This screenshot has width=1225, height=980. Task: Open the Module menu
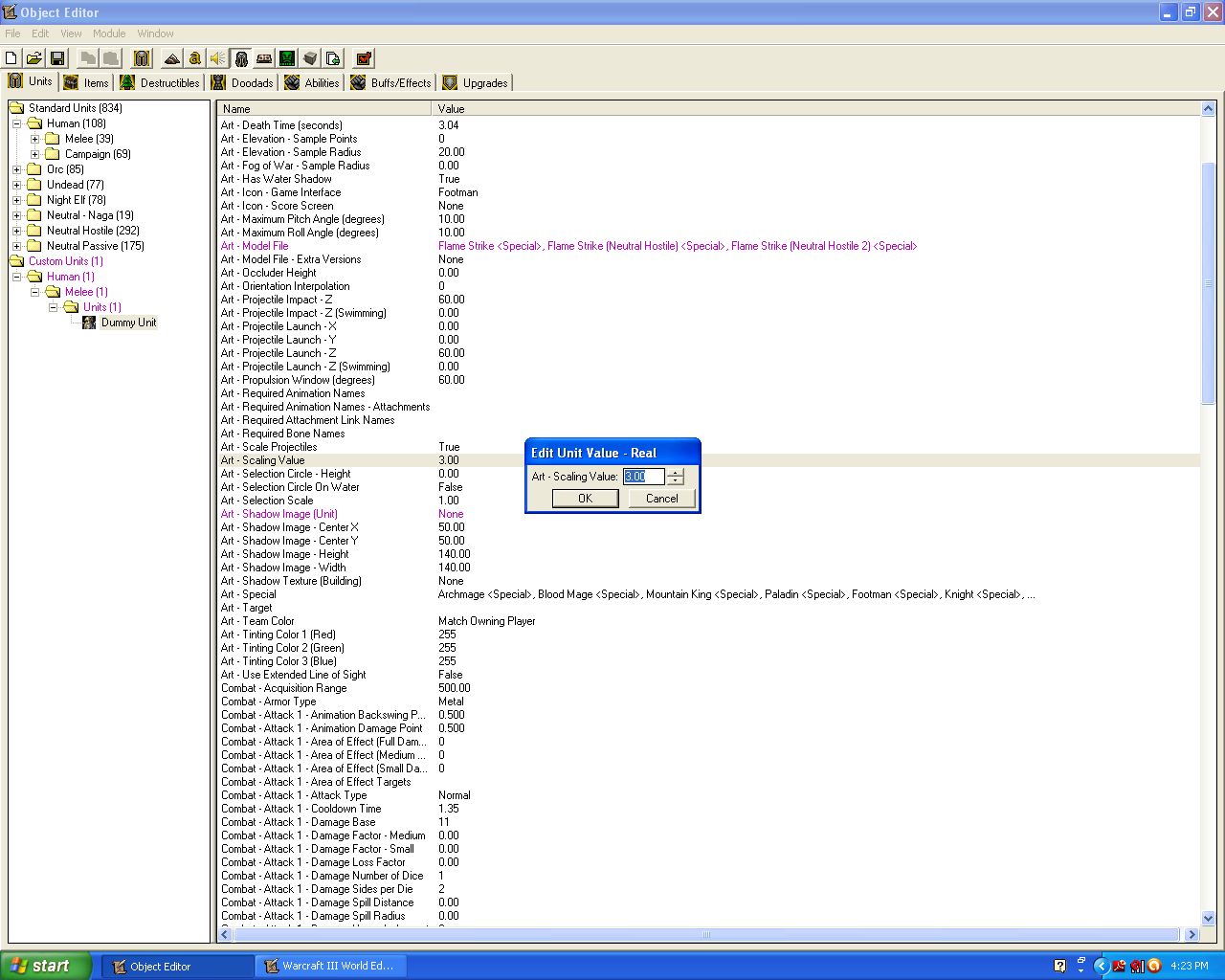(109, 33)
